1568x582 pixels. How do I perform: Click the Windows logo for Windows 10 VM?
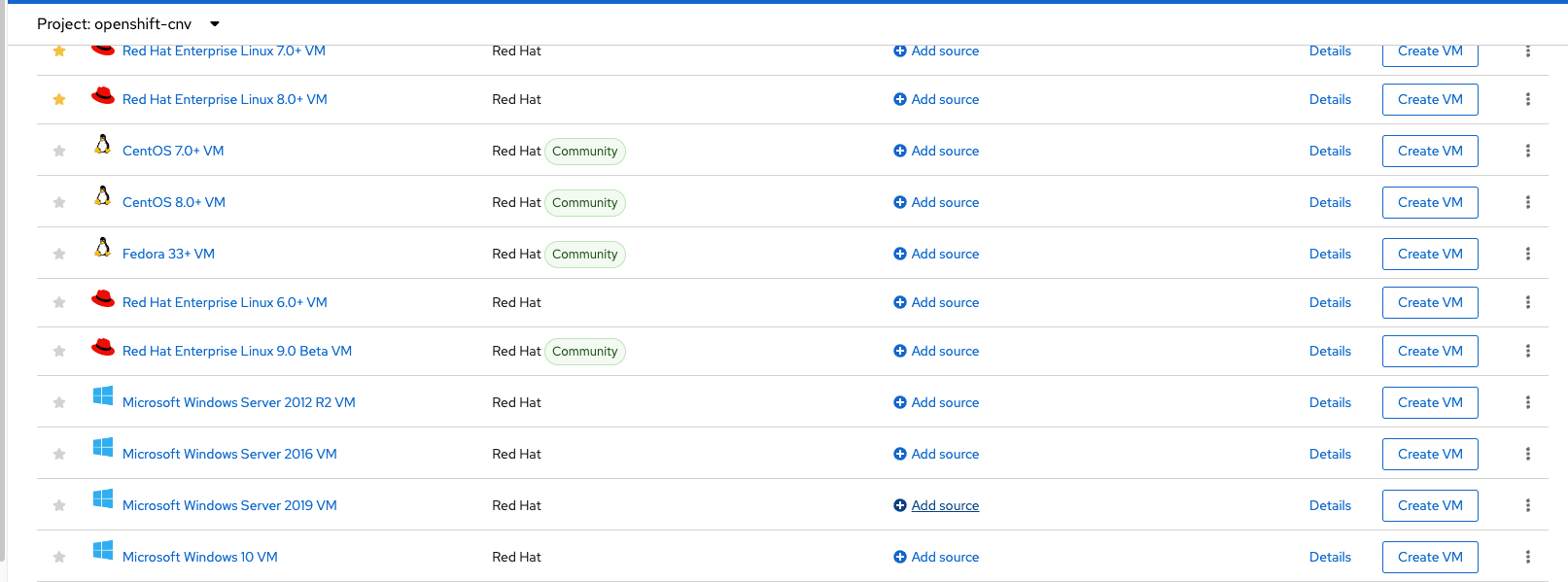click(x=103, y=550)
